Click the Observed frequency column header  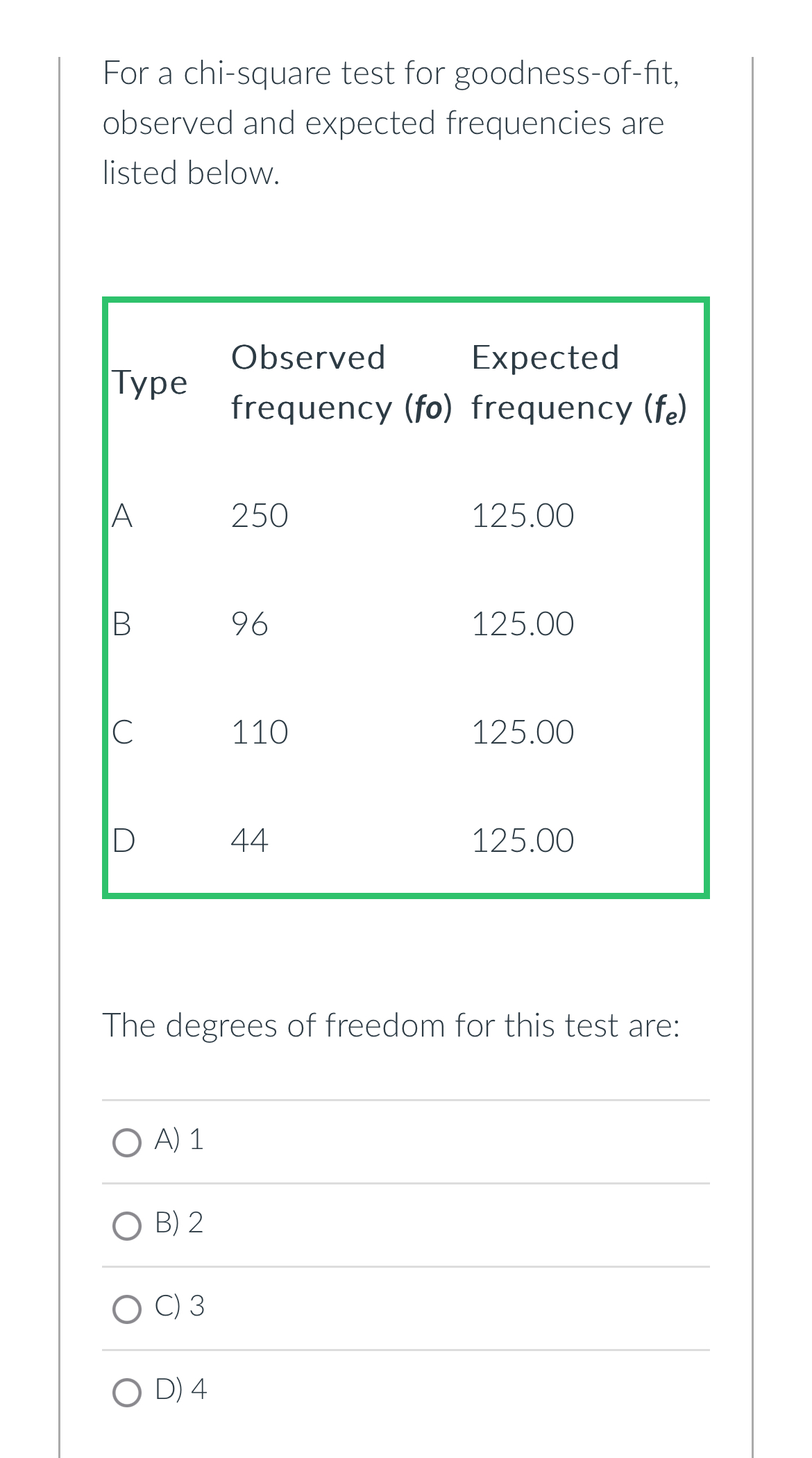click(x=342, y=382)
